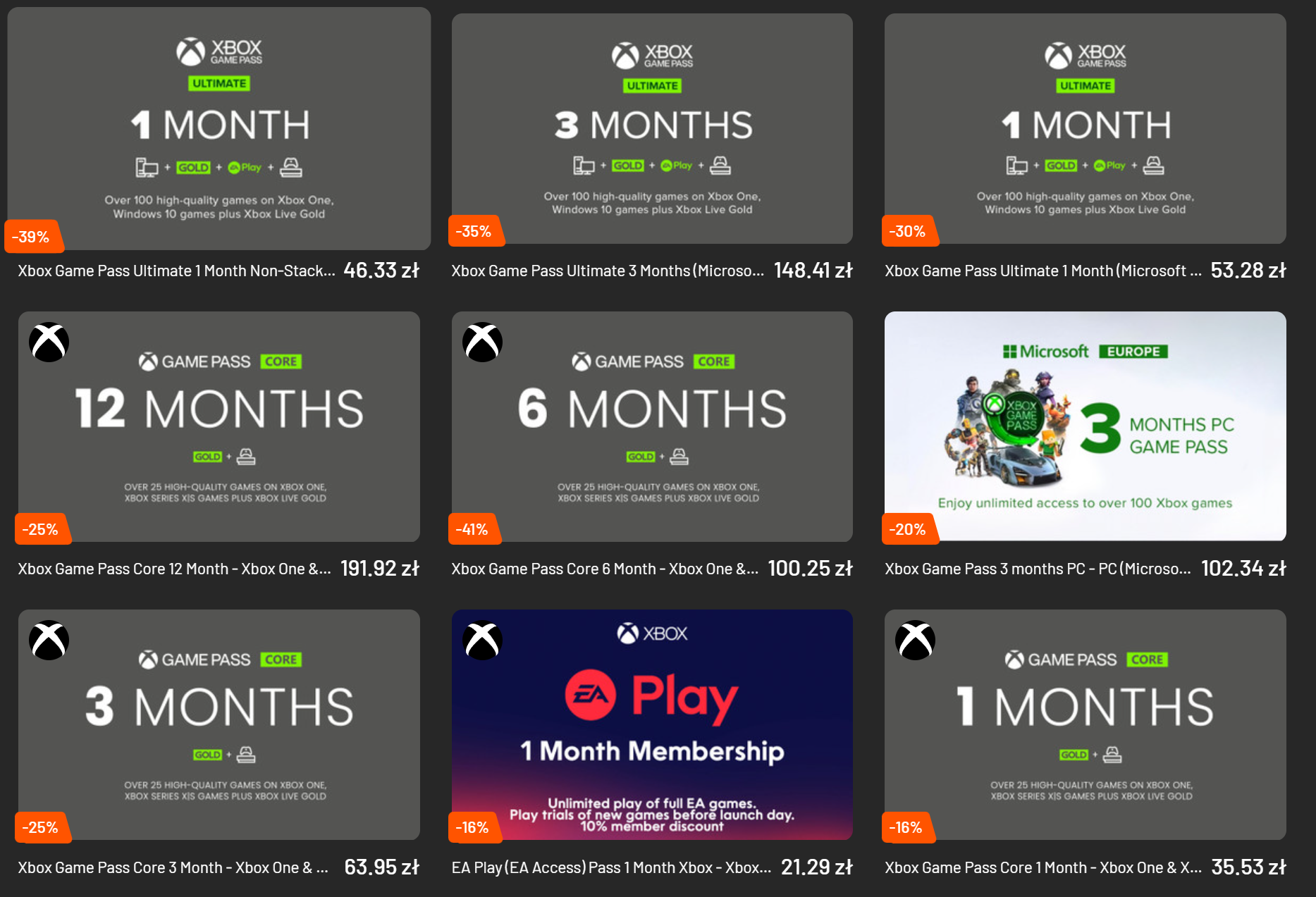
Task: Open Xbox Game Pass 3 months PC title
Action: click(1038, 569)
